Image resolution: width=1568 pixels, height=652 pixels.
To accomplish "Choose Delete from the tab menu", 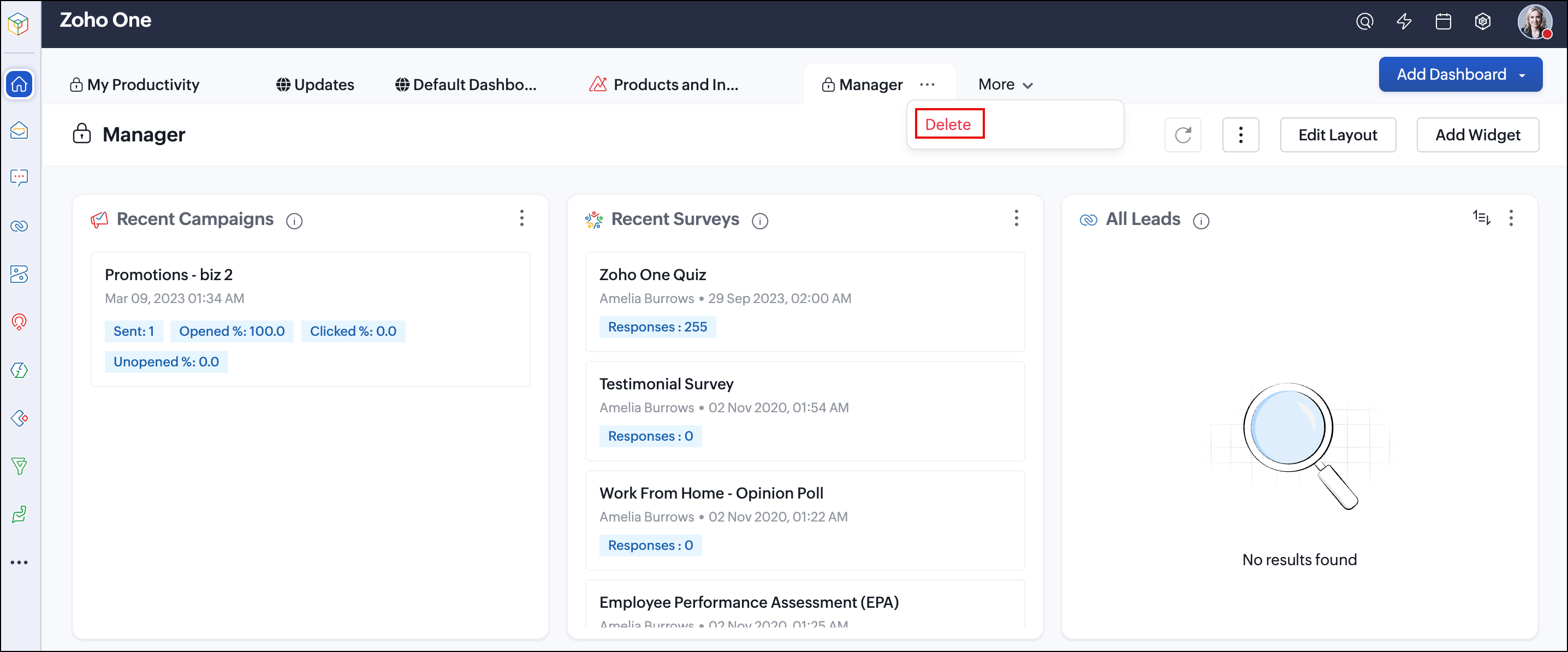I will click(948, 124).
